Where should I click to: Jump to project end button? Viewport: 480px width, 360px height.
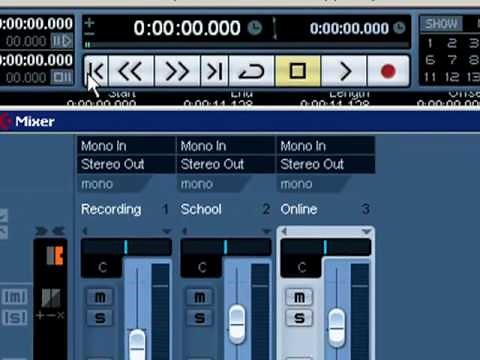214,71
